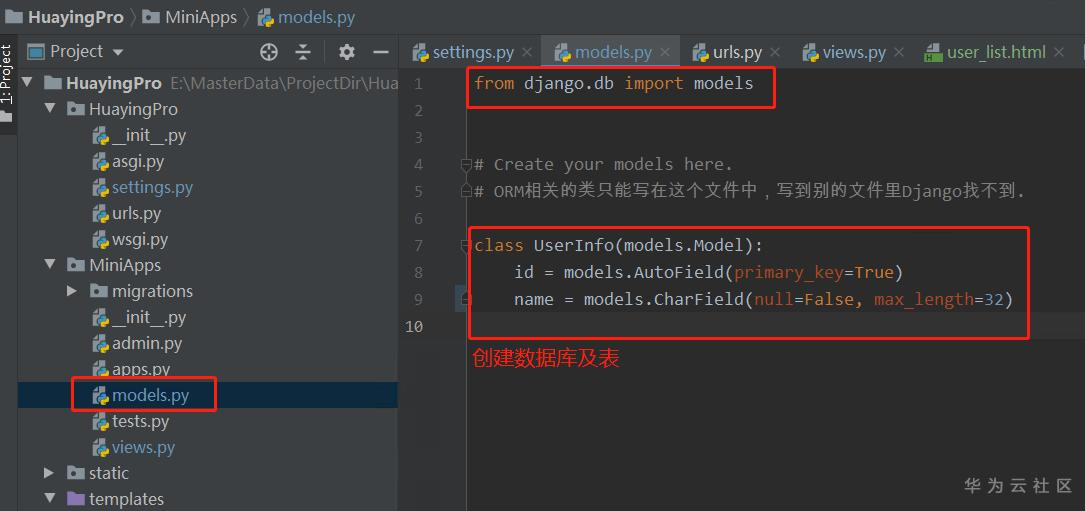1085x511 pixels.
Task: Switch to the settings.py editor tab
Action: coord(473,52)
